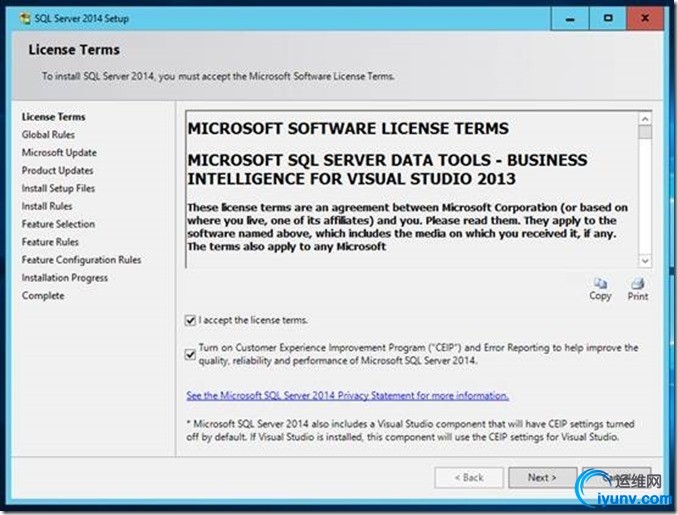Select Feature Configuration Rules step in sidebar
The image size is (678, 515).
tap(81, 260)
